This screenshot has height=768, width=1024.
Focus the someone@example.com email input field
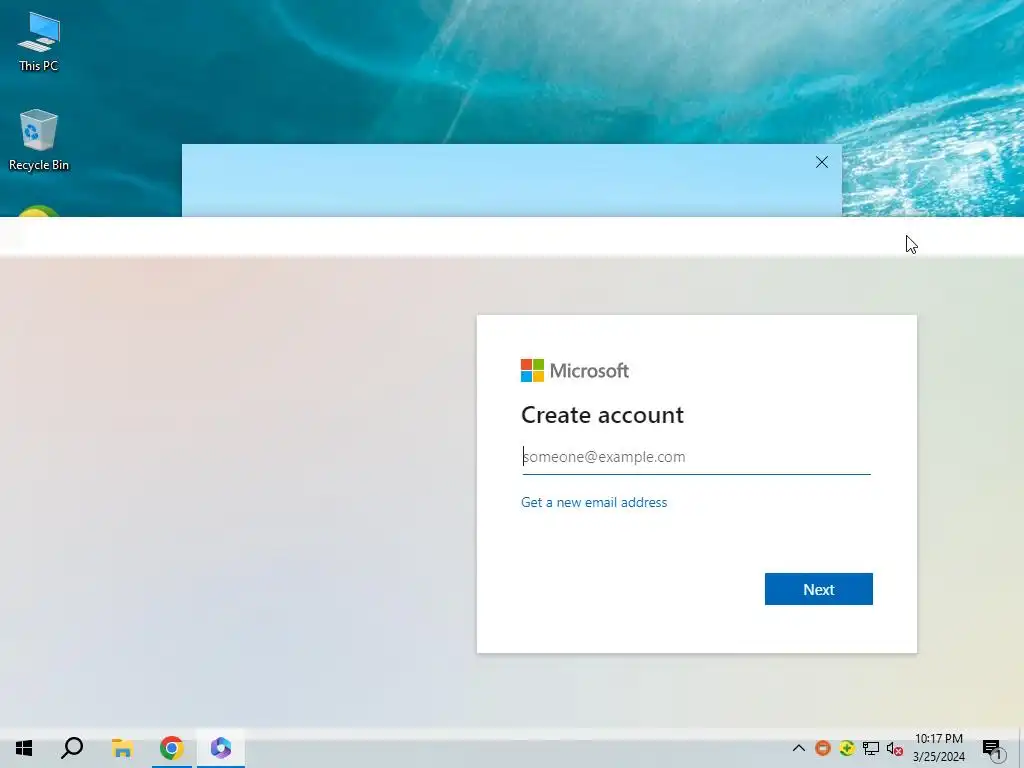click(x=696, y=456)
